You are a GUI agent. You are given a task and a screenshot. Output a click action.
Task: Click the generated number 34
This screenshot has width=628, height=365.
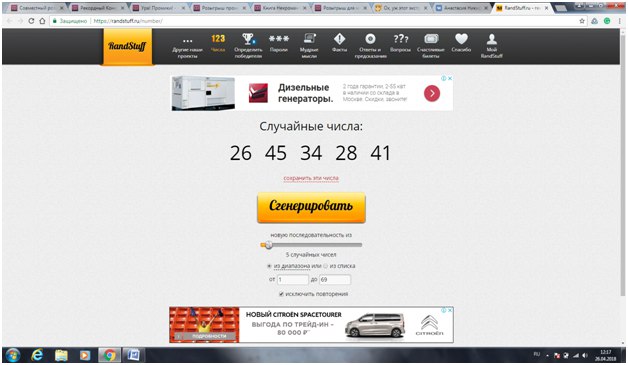click(x=311, y=153)
